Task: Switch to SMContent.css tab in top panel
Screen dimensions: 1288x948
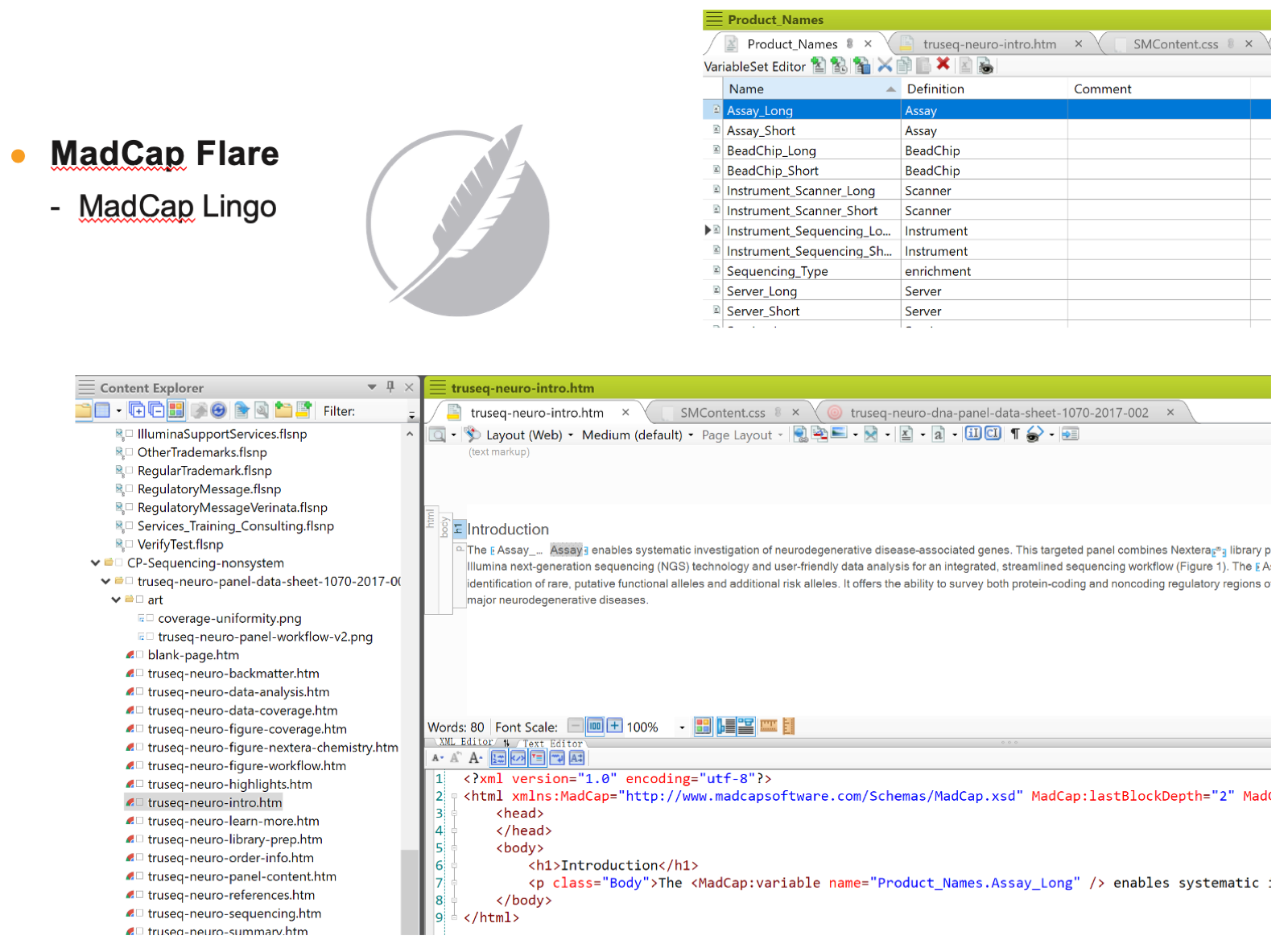Action: pyautogui.click(x=1175, y=44)
